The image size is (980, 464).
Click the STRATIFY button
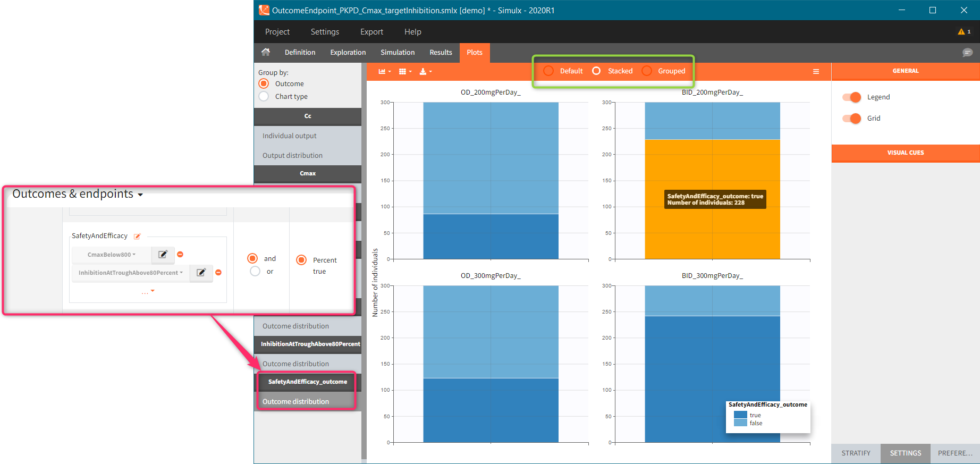coord(854,453)
